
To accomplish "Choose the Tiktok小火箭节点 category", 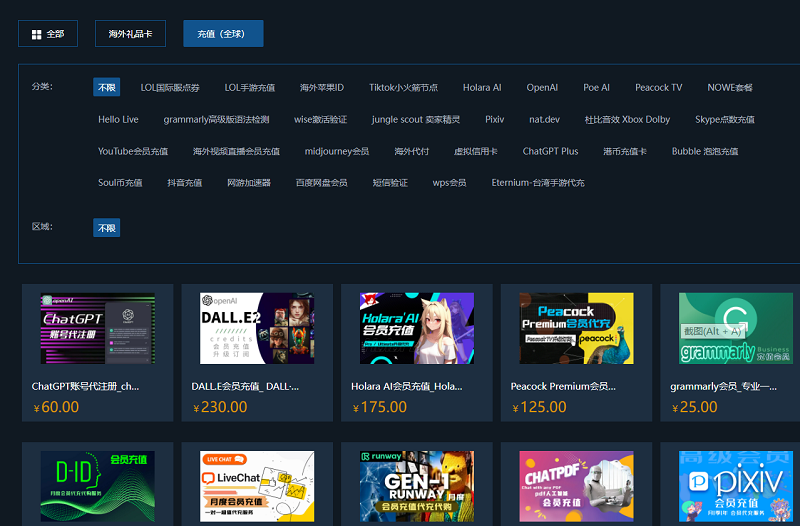I will 403,87.
